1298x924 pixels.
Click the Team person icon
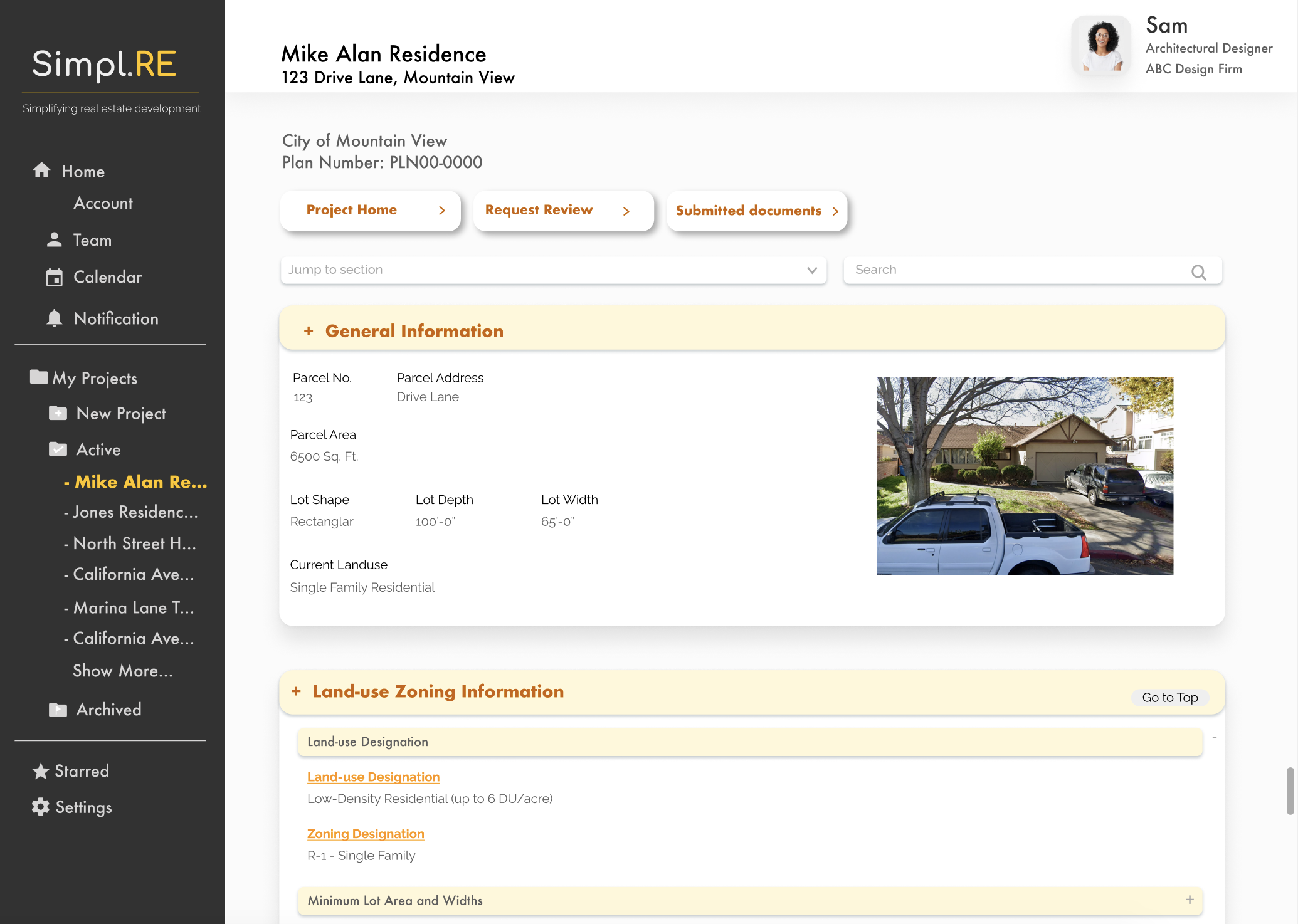(55, 239)
